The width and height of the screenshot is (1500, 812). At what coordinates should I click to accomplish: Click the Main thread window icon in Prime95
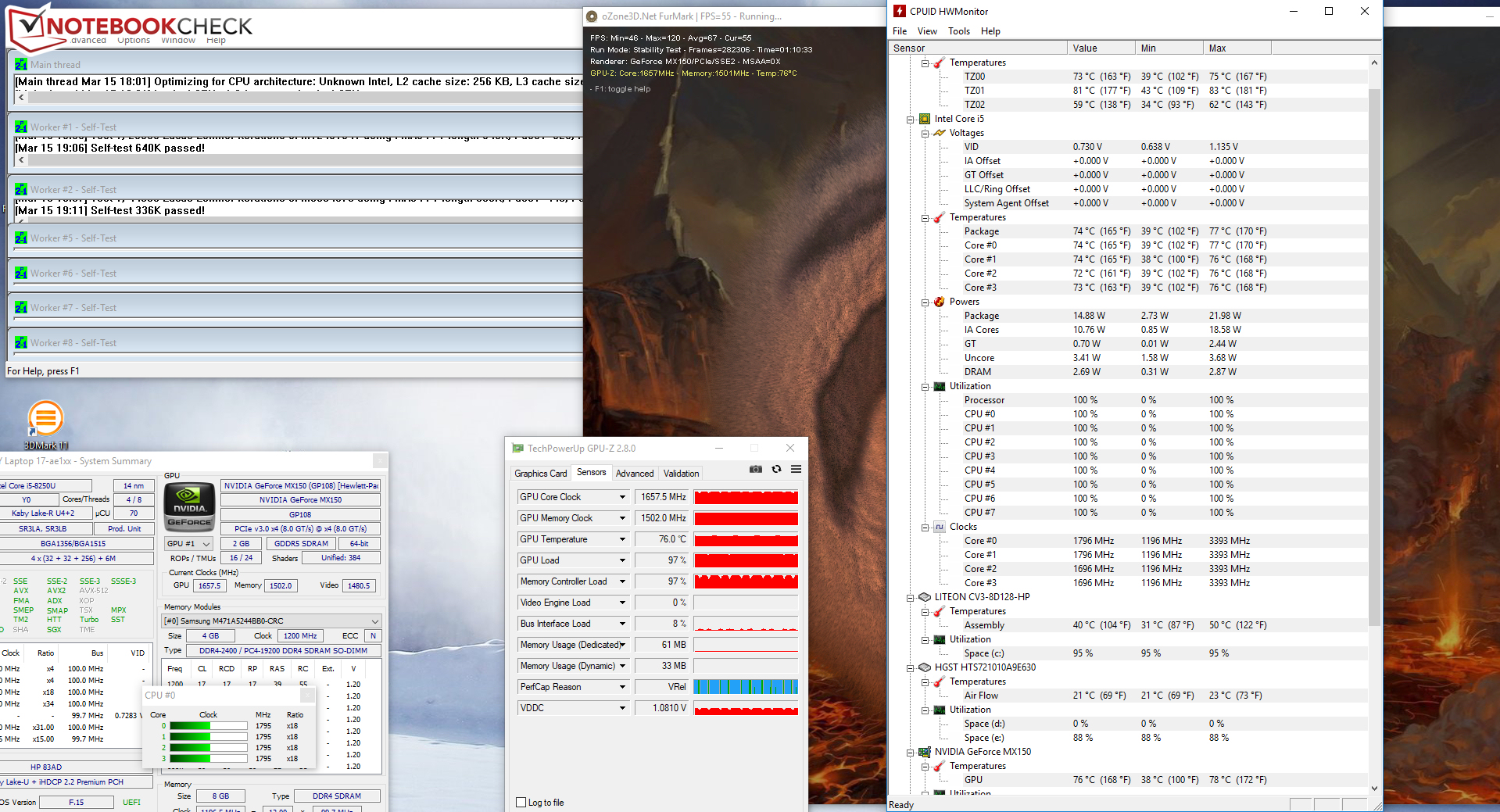point(21,64)
